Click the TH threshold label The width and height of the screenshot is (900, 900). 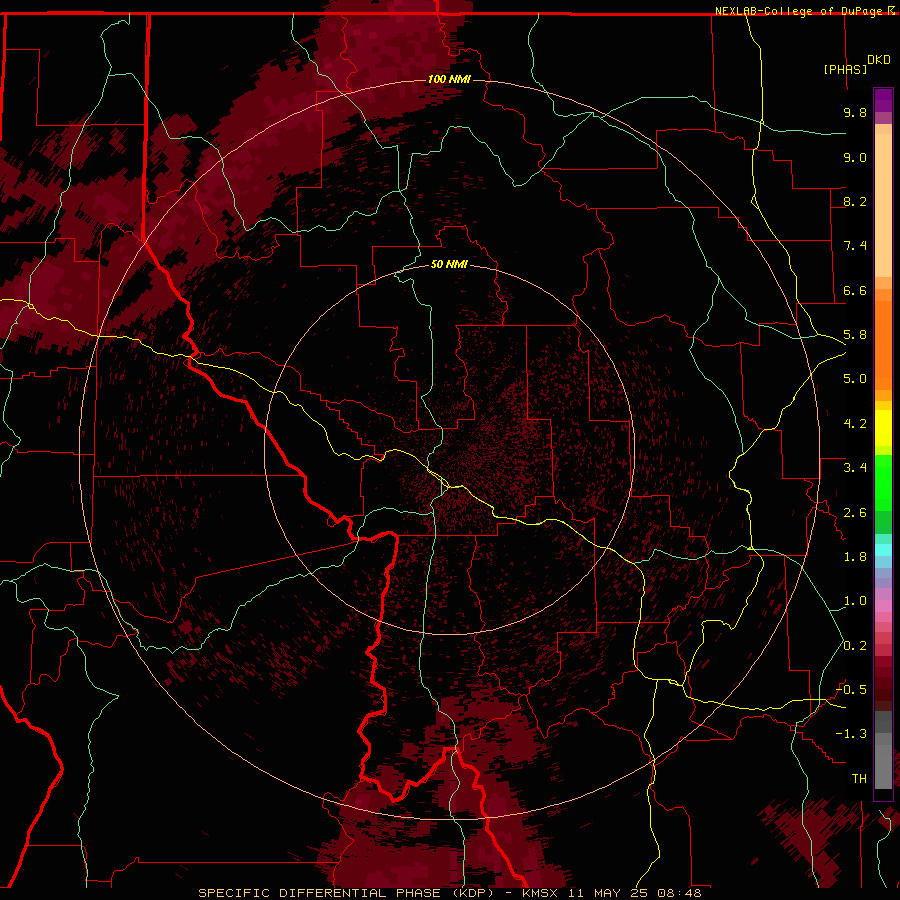coord(859,778)
